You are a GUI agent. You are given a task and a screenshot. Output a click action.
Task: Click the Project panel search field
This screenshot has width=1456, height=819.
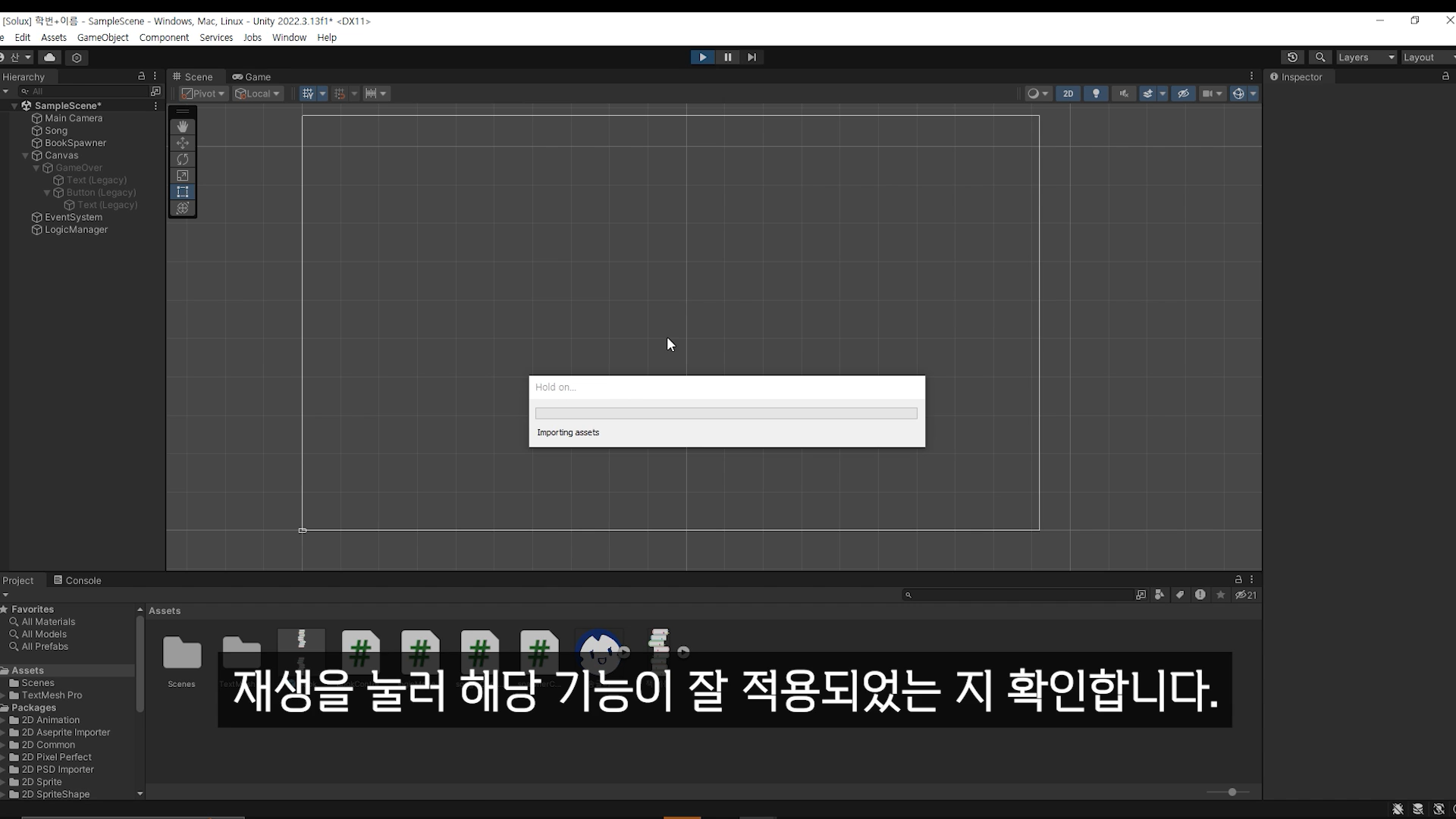(1016, 595)
